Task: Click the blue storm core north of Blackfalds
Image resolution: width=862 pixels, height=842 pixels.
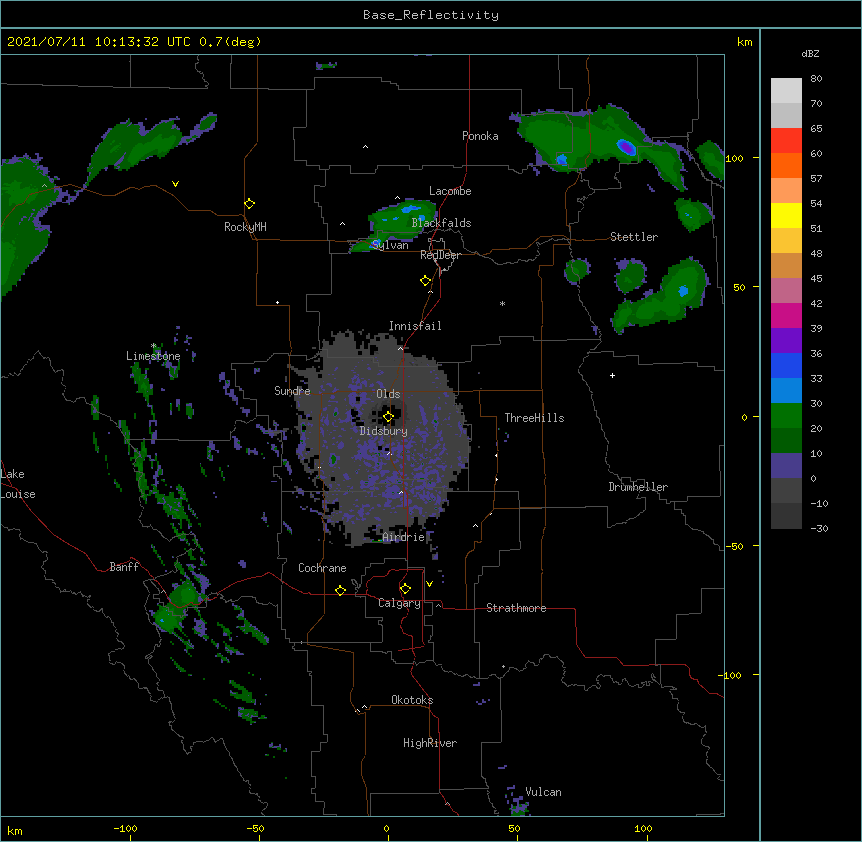Action: (x=411, y=209)
